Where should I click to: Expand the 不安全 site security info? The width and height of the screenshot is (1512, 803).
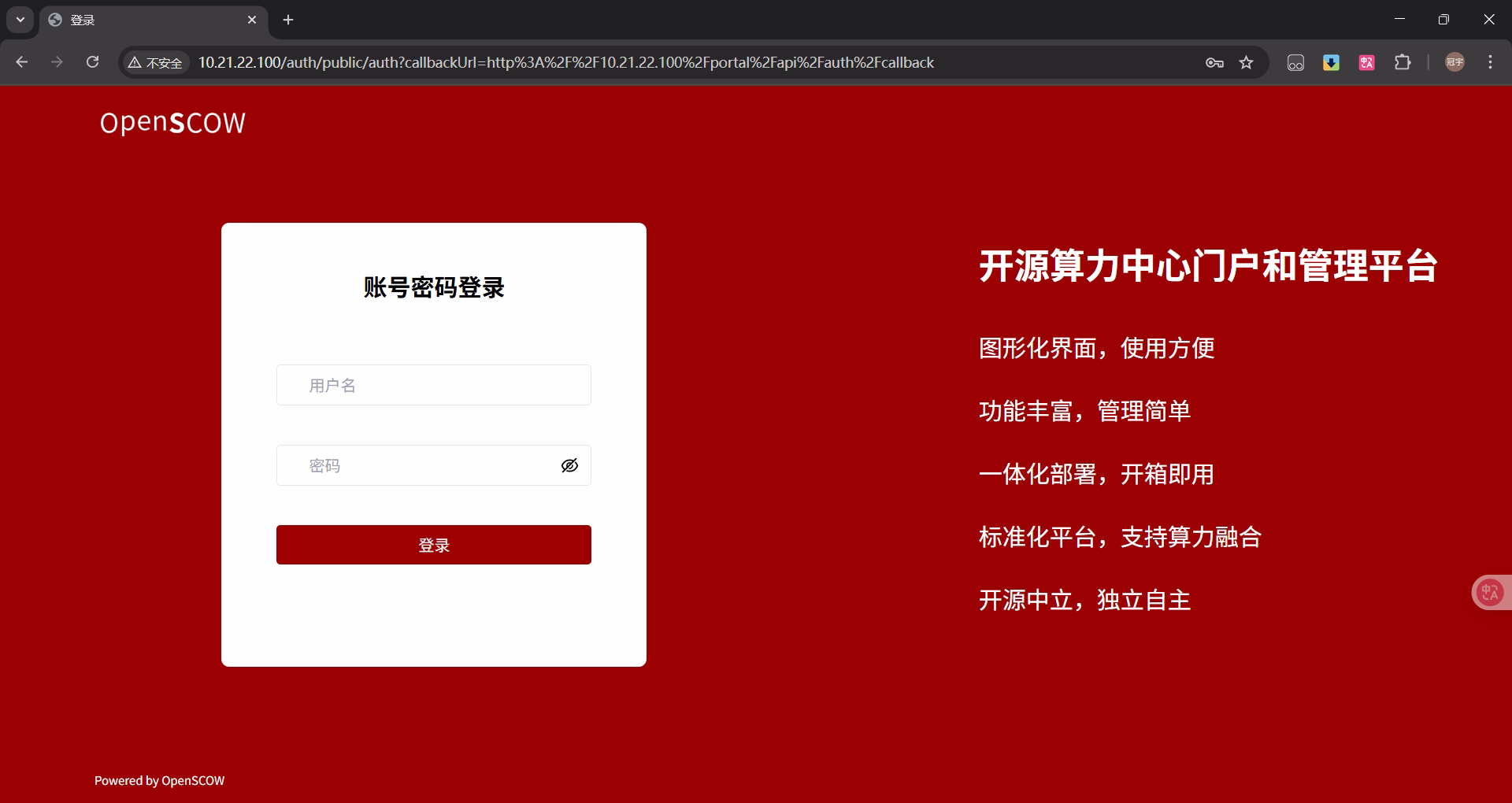(x=154, y=62)
